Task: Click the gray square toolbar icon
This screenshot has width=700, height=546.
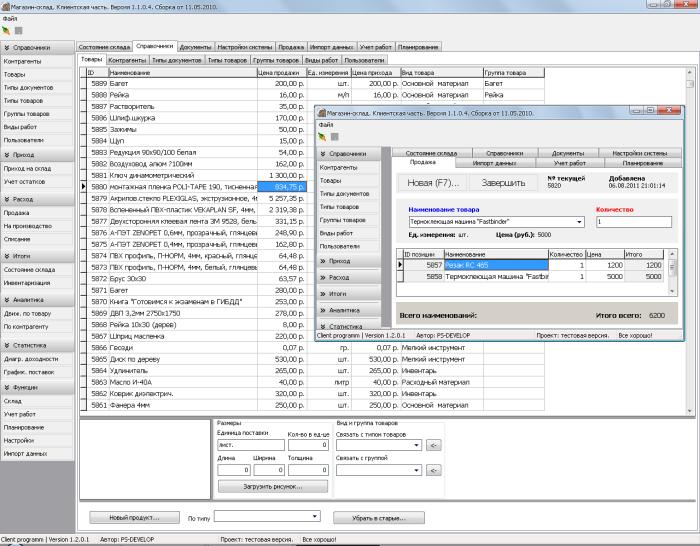Action: pyautogui.click(x=18, y=31)
